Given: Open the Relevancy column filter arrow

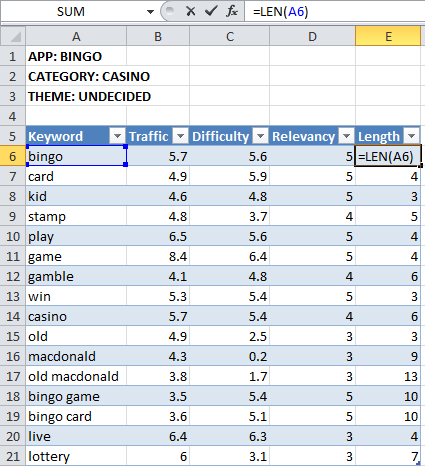Looking at the screenshot, I should click(346, 136).
